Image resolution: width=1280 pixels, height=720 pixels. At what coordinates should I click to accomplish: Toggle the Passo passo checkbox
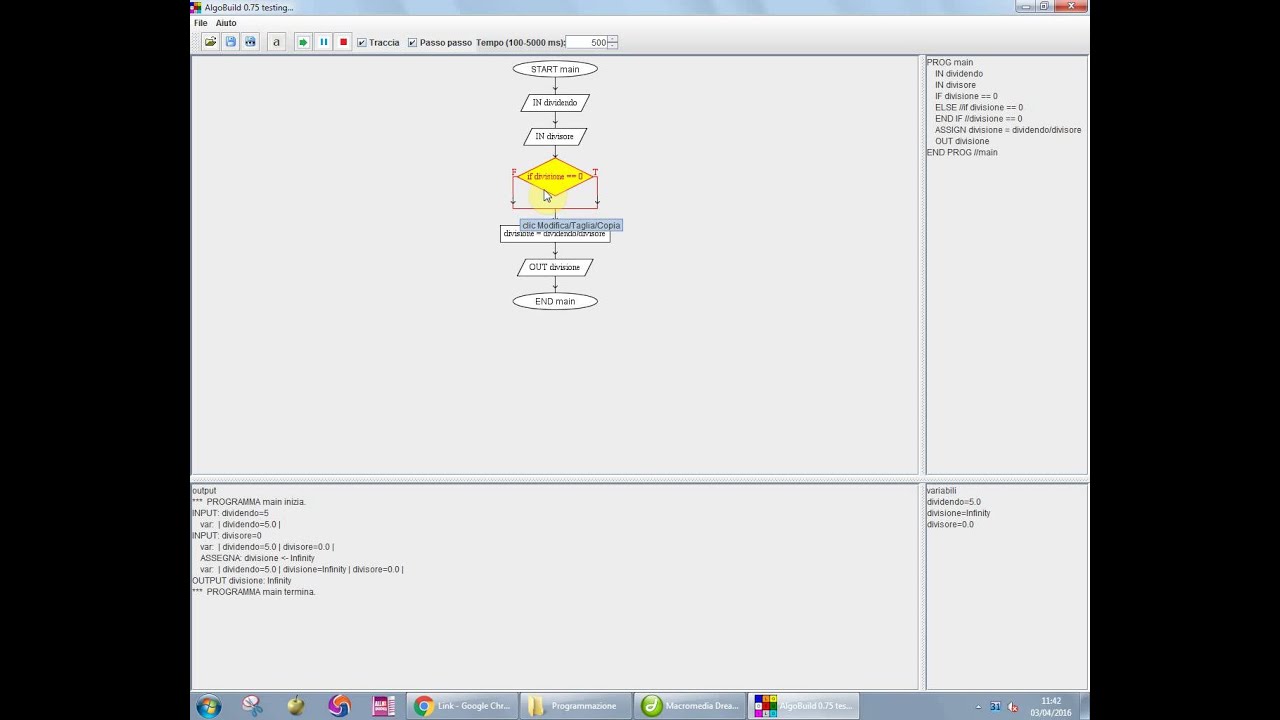pyautogui.click(x=412, y=42)
